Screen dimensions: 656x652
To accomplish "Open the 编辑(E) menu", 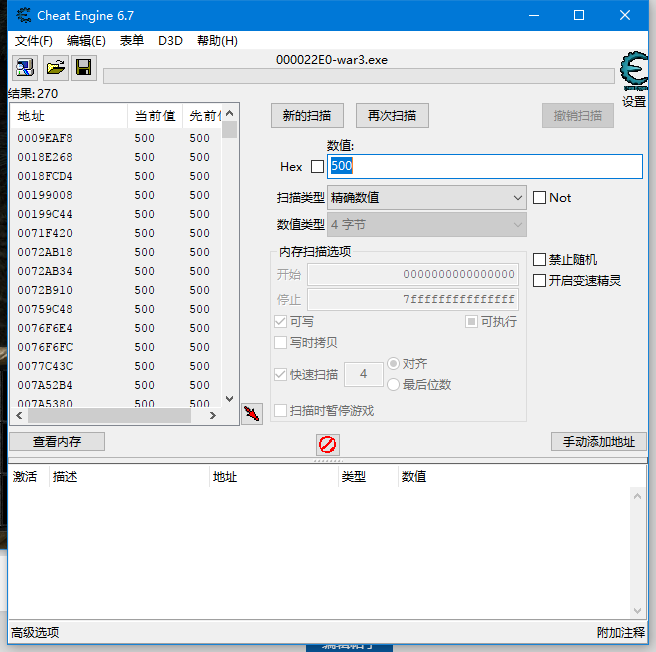I will pos(86,41).
